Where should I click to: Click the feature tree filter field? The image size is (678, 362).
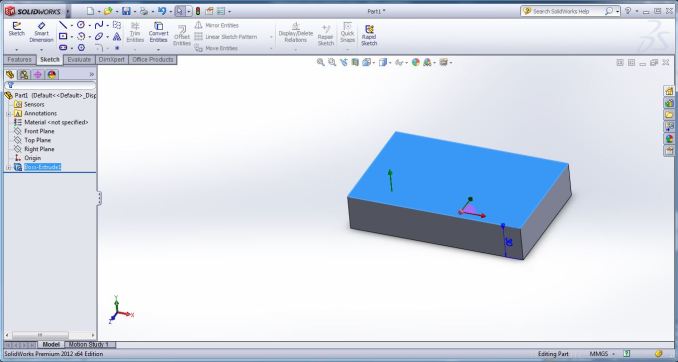pos(50,85)
